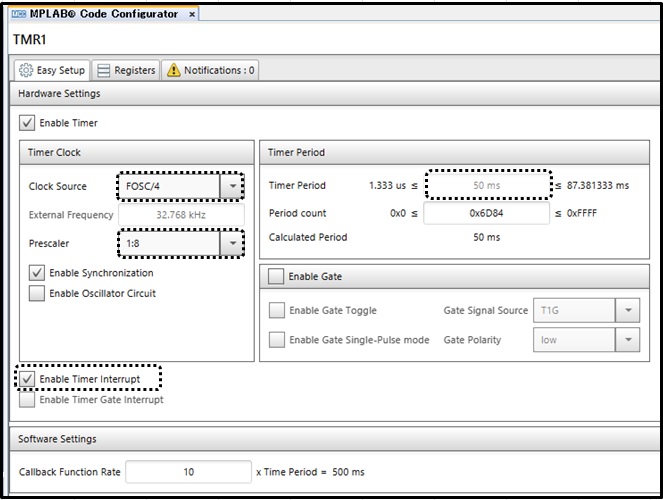Open the Registers tab
663x500 pixels.
click(126, 70)
